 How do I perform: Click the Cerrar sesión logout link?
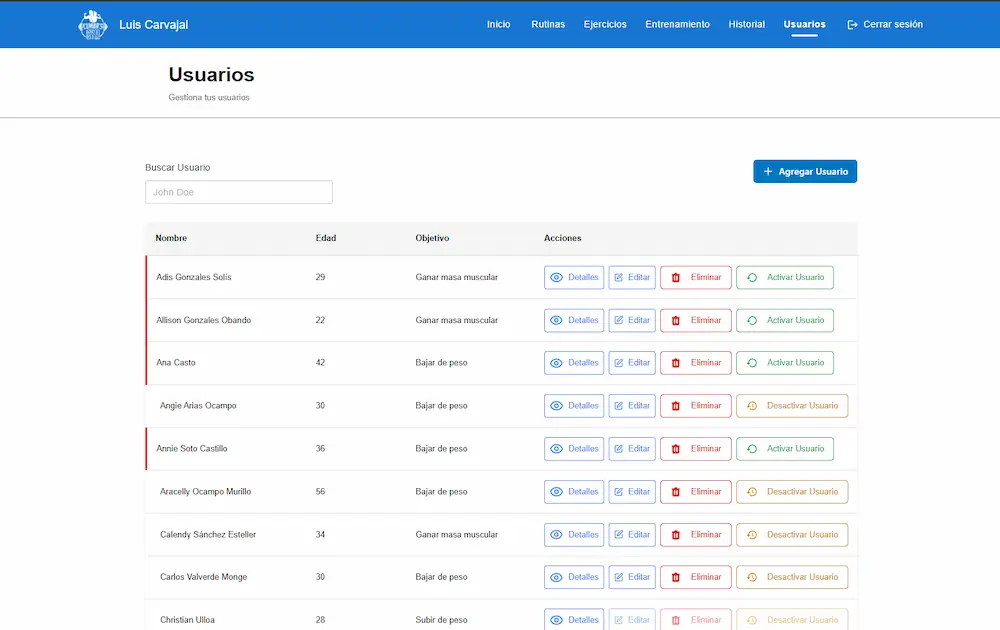(885, 24)
